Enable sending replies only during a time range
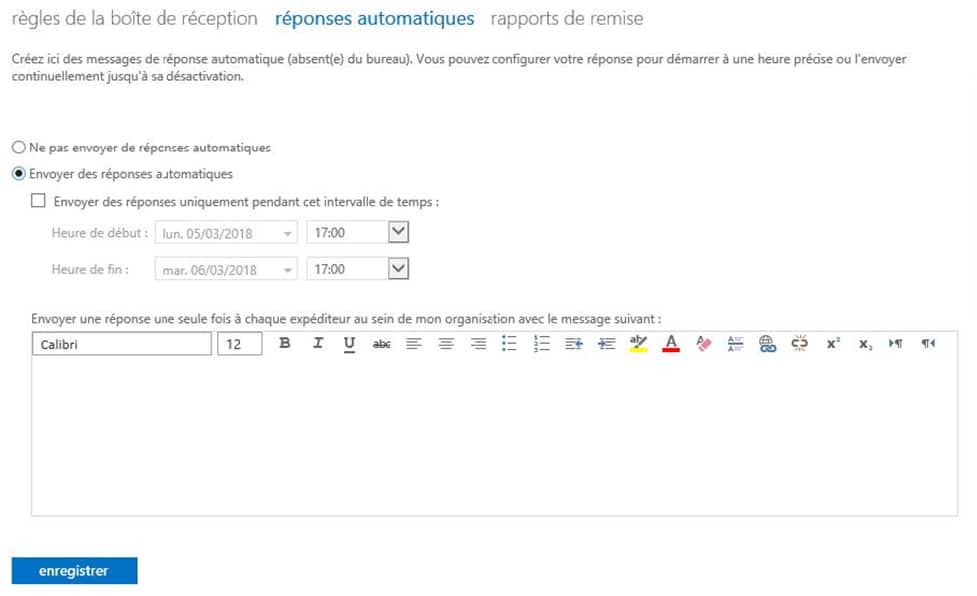Screen dimensions: 977x596 38,200
